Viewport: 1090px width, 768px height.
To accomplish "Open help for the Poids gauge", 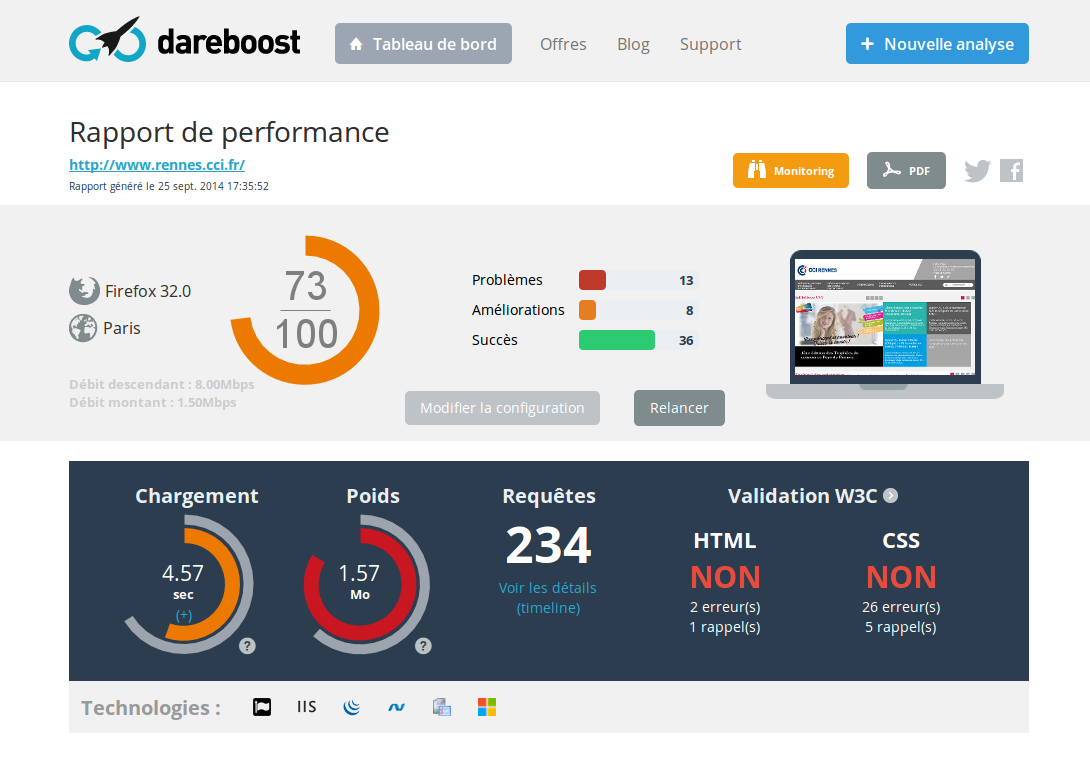I will [x=423, y=646].
